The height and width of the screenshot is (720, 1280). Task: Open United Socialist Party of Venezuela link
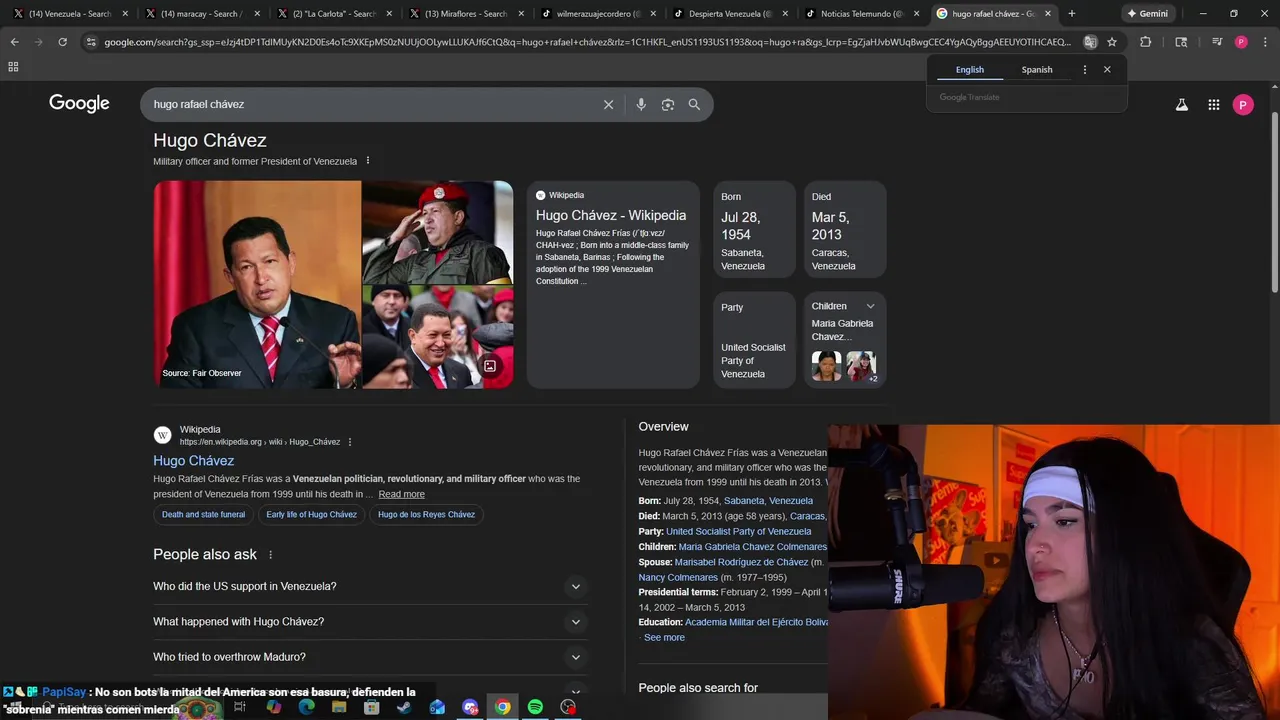[x=738, y=532]
